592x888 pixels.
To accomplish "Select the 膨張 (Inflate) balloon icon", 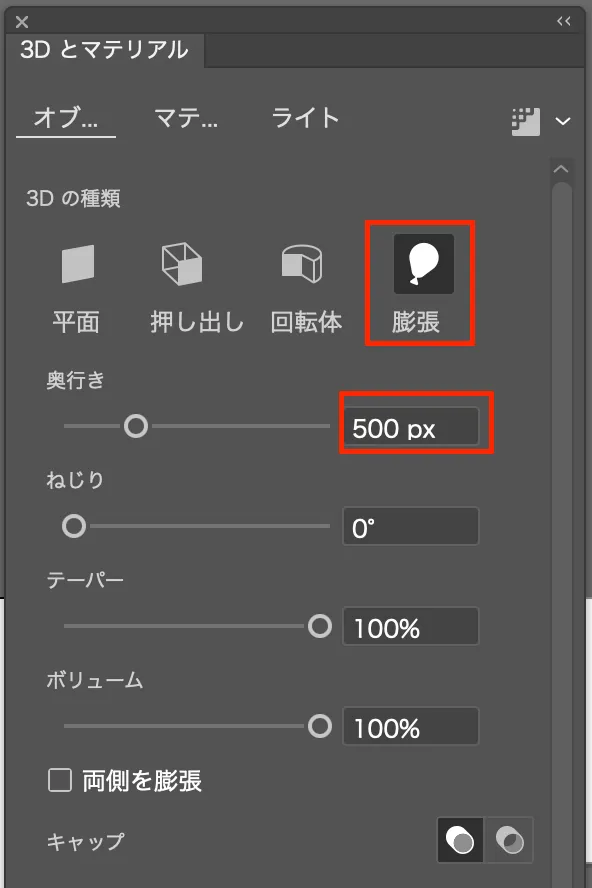I will pos(424,264).
